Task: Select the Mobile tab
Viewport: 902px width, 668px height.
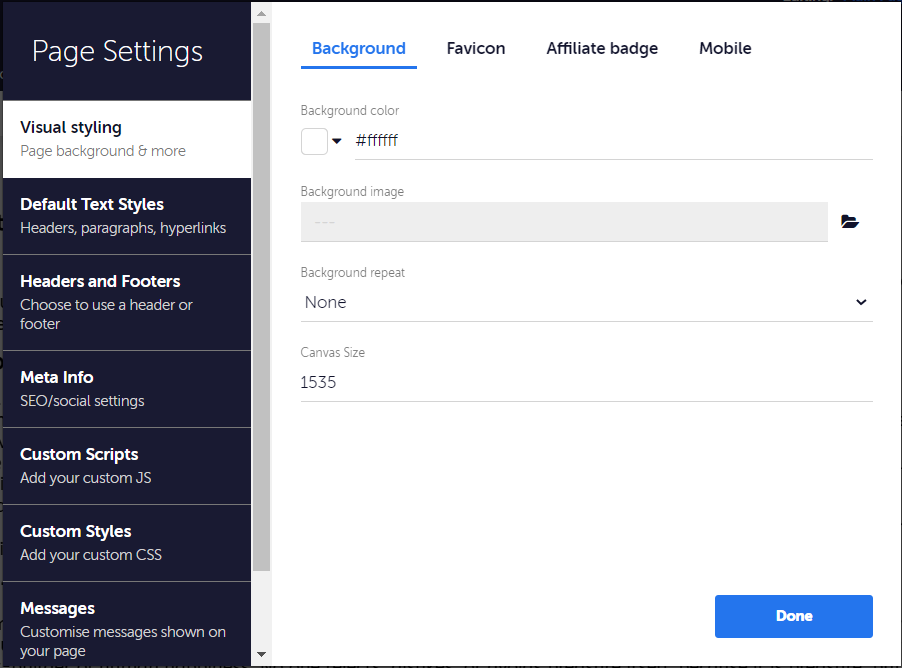Action: [x=725, y=48]
